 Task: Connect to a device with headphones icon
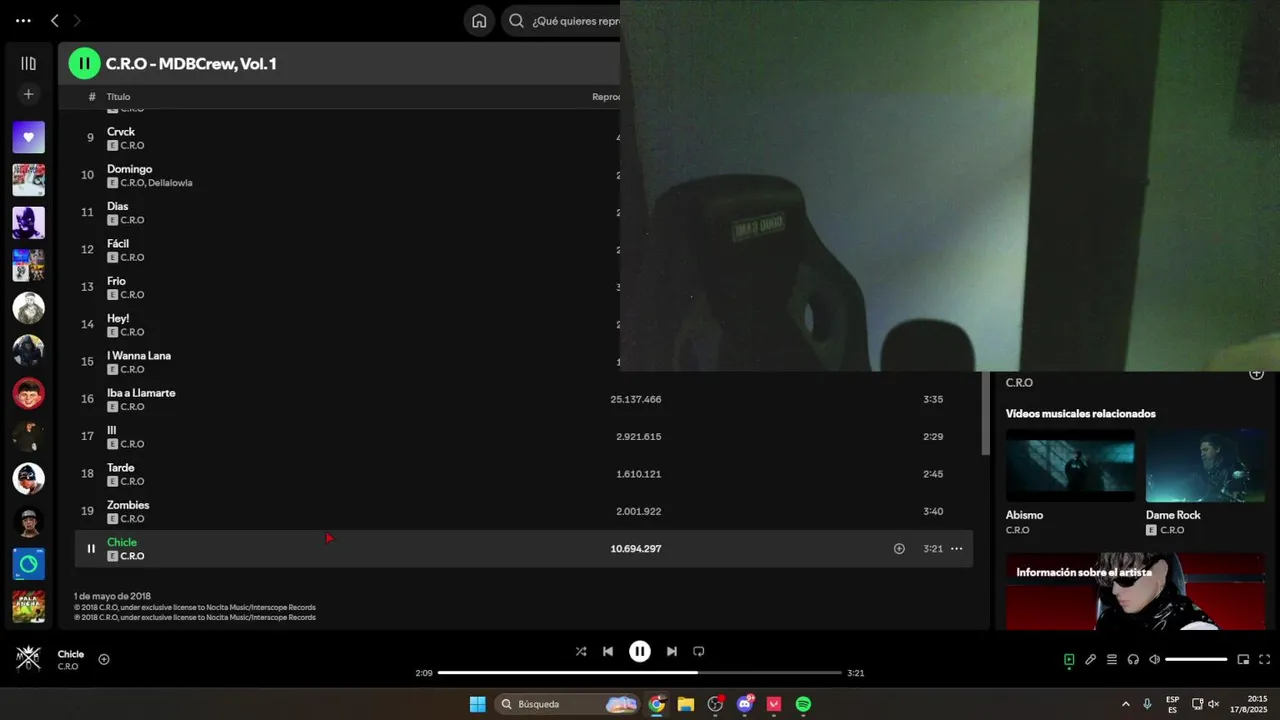tap(1133, 659)
